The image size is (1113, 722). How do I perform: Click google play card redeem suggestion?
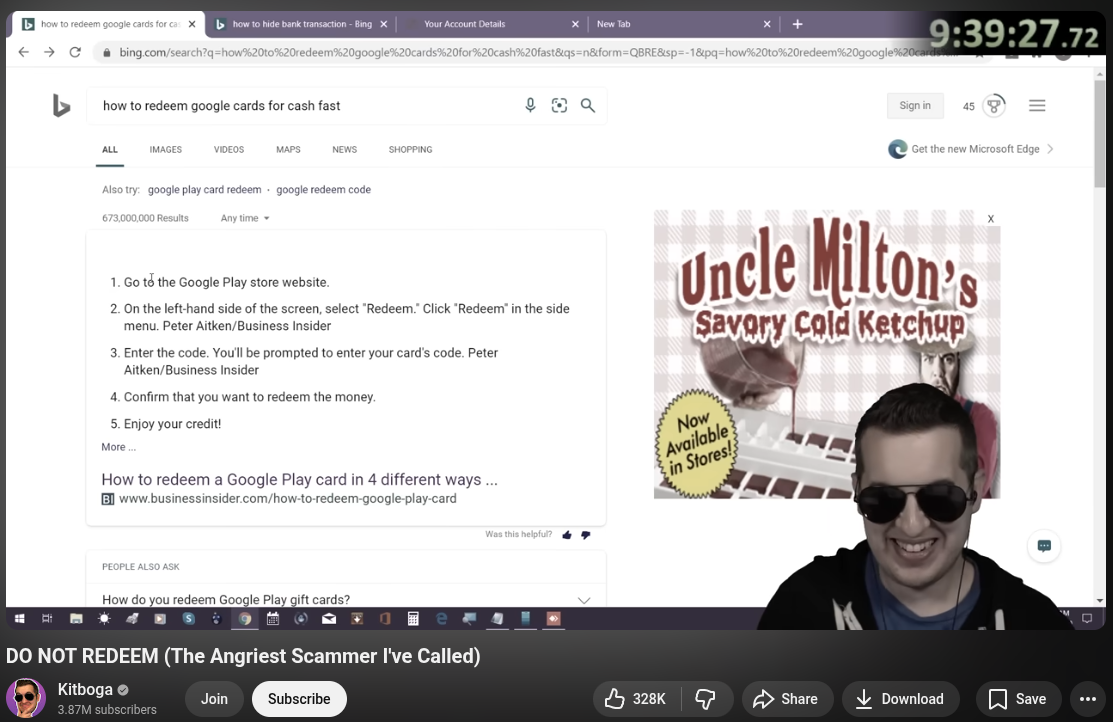(x=204, y=190)
